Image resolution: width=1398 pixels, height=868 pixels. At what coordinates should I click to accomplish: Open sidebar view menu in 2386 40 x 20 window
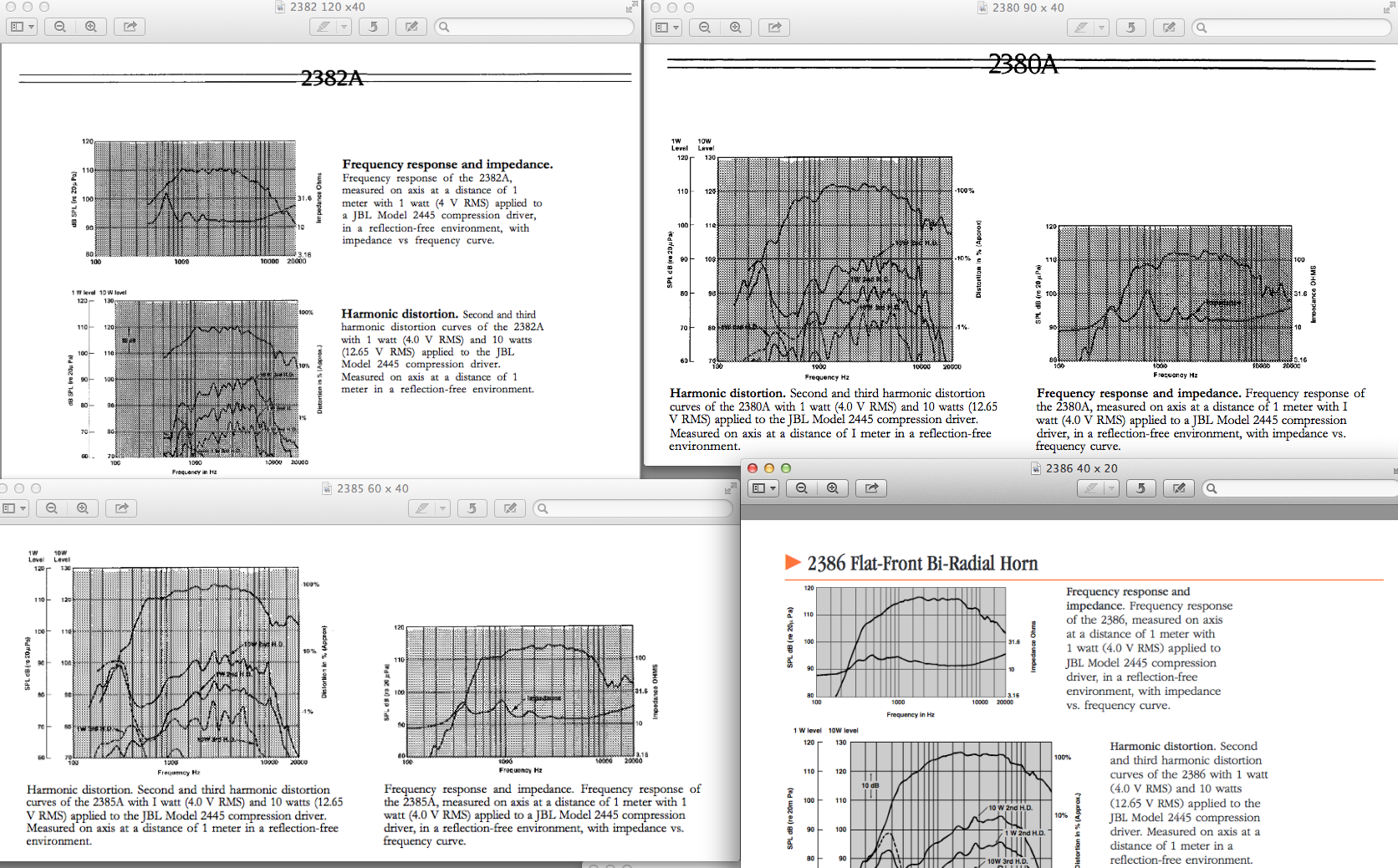[763, 488]
